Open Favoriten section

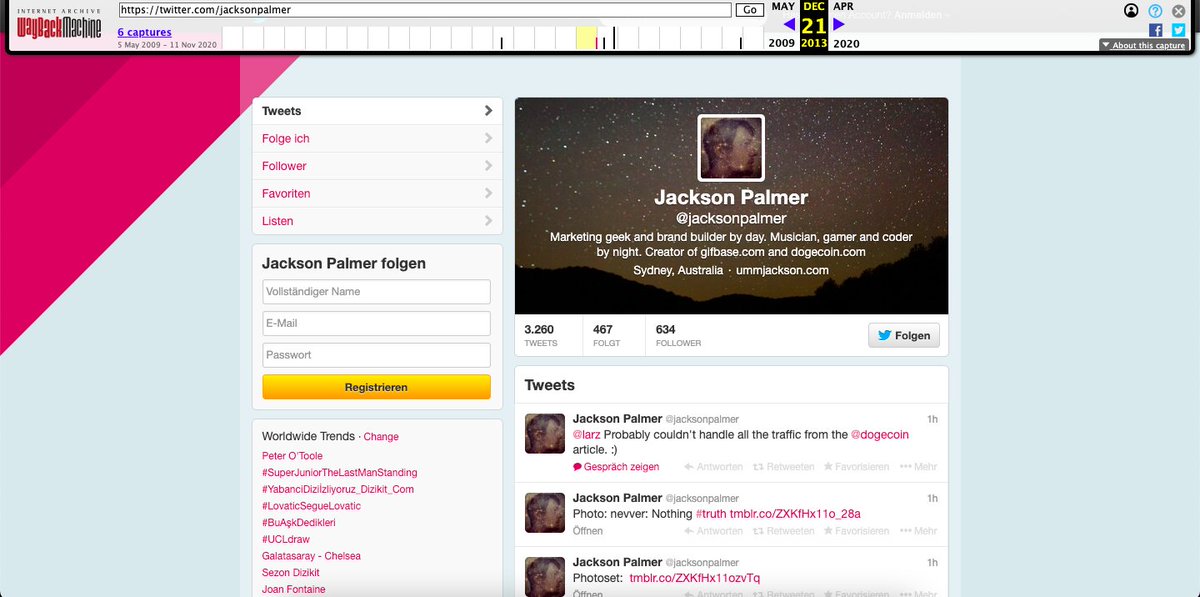[286, 194]
